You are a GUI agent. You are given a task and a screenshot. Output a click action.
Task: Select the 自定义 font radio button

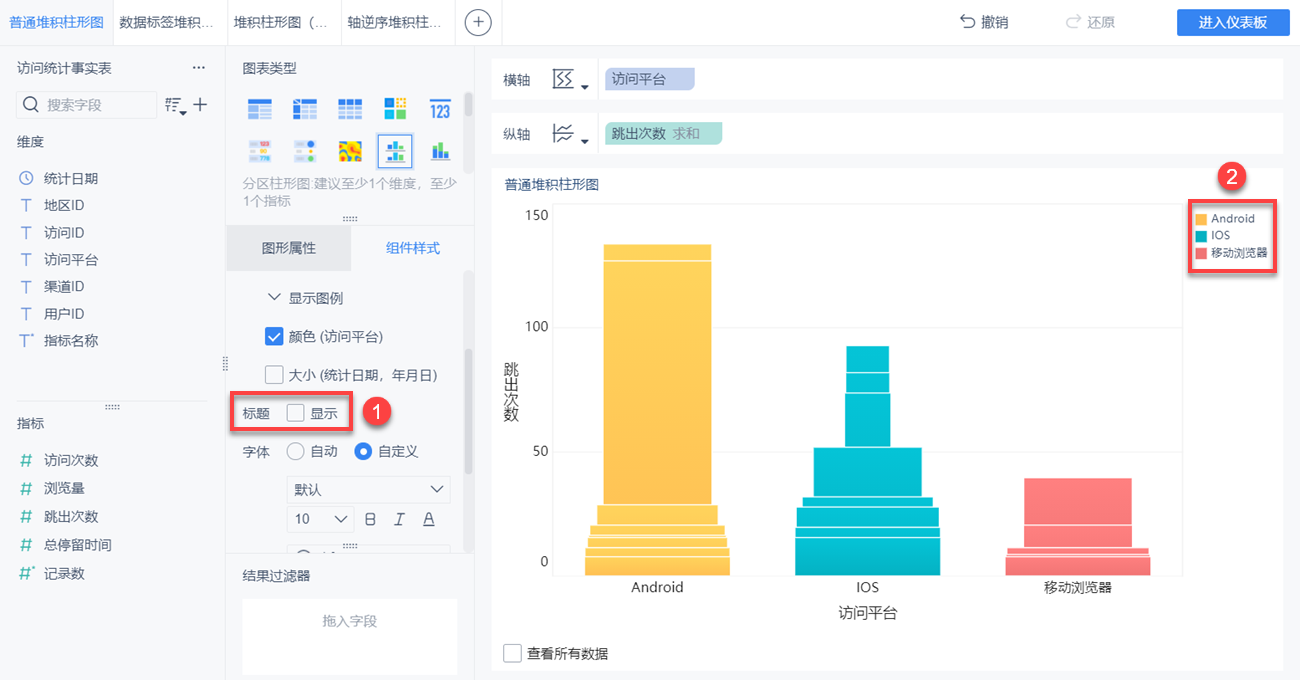point(364,451)
